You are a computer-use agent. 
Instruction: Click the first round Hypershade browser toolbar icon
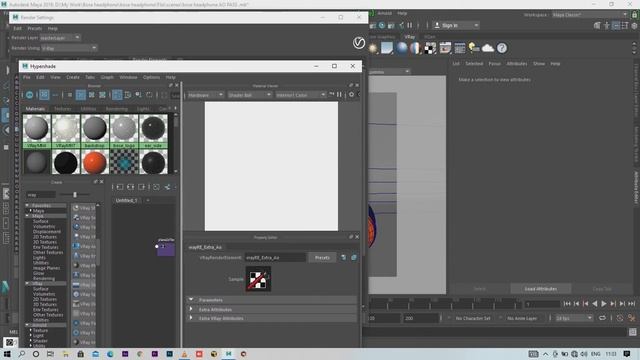click(x=30, y=95)
